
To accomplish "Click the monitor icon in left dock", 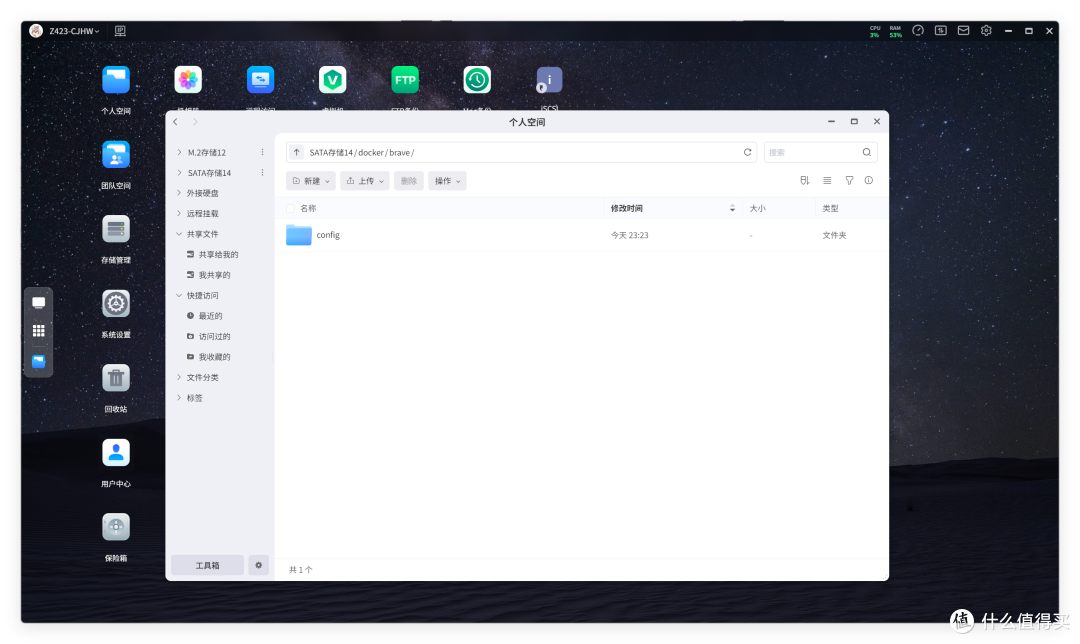I will 39,303.
